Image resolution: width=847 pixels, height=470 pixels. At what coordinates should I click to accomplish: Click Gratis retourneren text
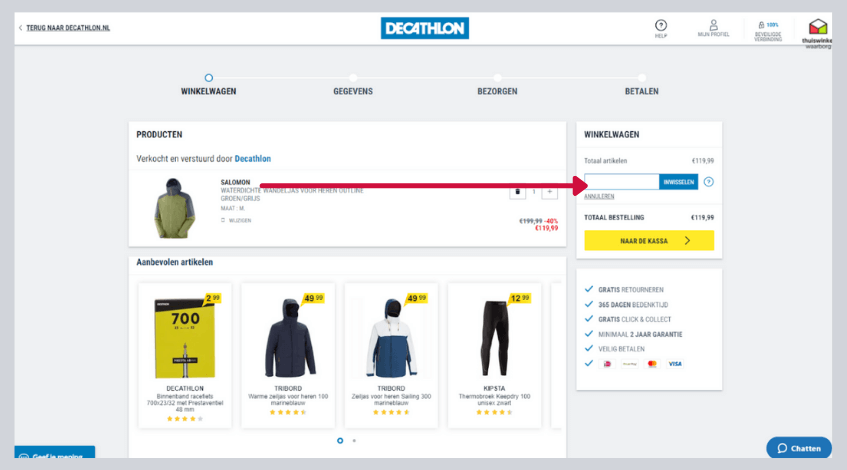(631, 290)
